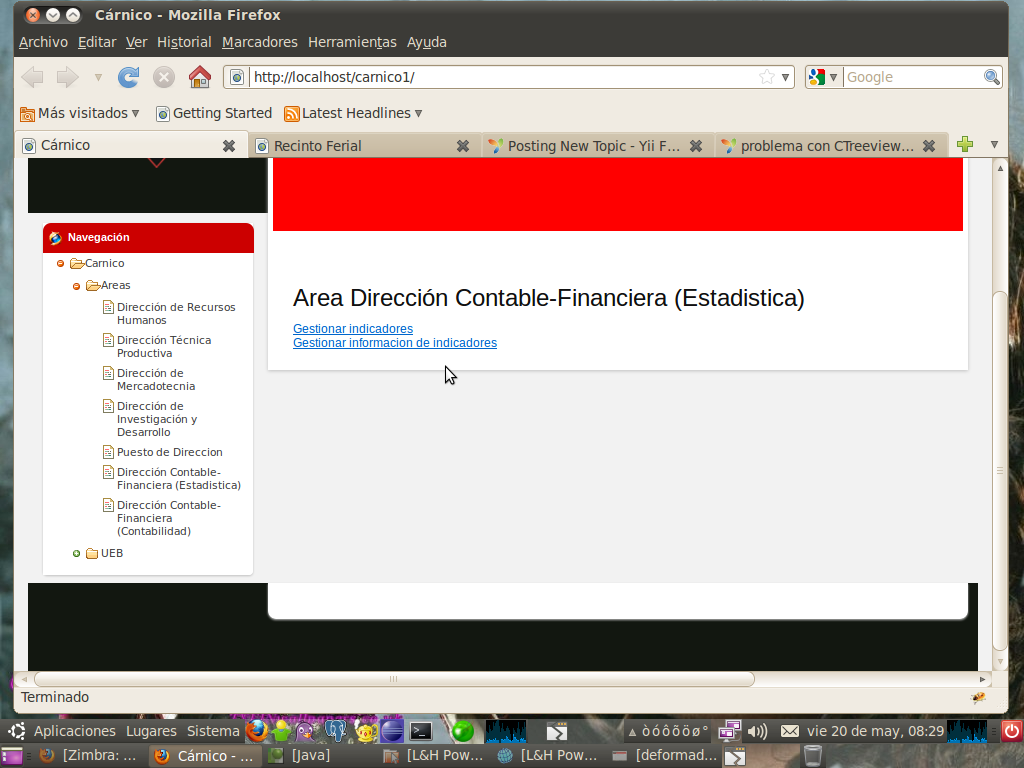Open the volume control in the panel
The width and height of the screenshot is (1024, 768).
pyautogui.click(x=757, y=731)
